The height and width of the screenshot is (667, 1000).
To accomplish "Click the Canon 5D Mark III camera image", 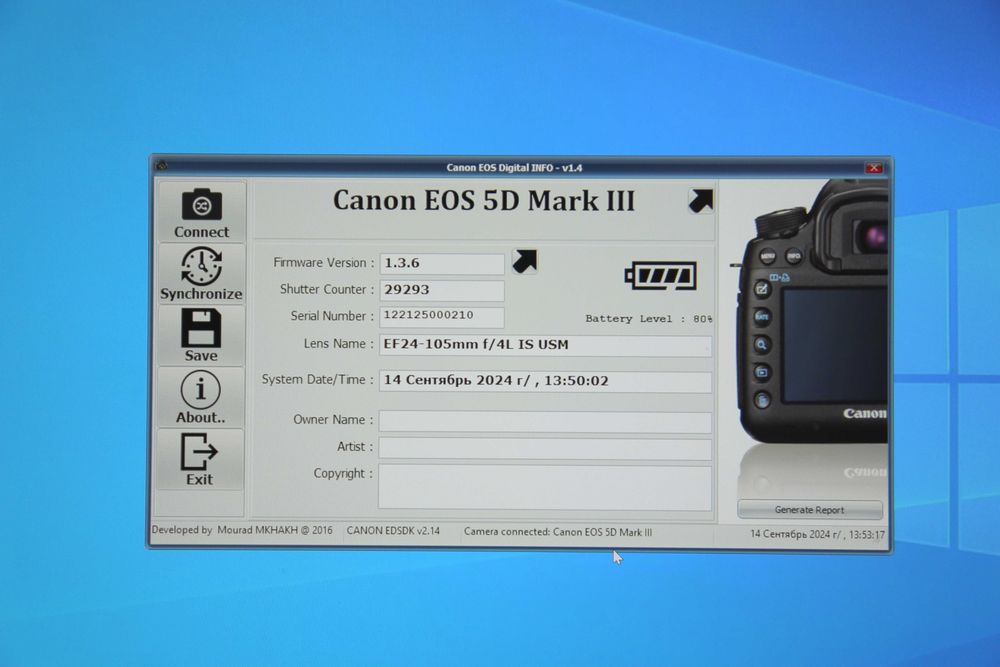I will (810, 312).
